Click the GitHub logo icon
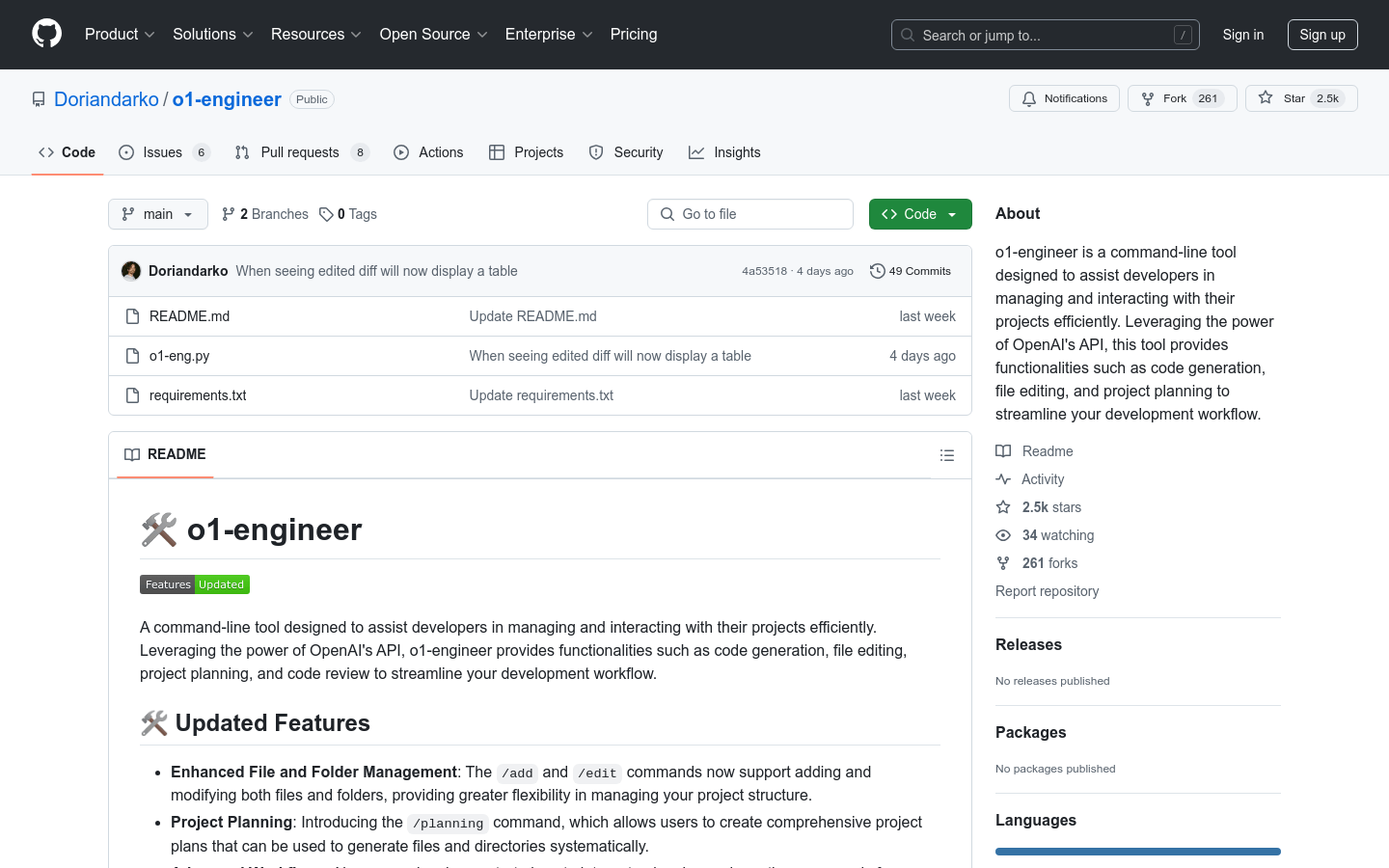The image size is (1389, 868). tap(46, 34)
